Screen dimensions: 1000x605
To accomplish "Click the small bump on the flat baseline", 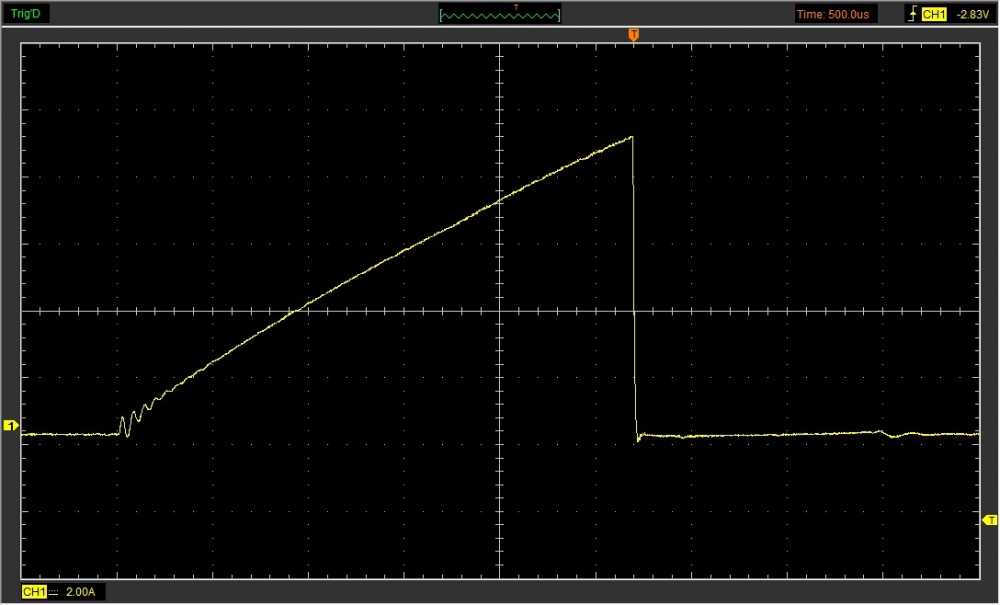I will click(882, 432).
